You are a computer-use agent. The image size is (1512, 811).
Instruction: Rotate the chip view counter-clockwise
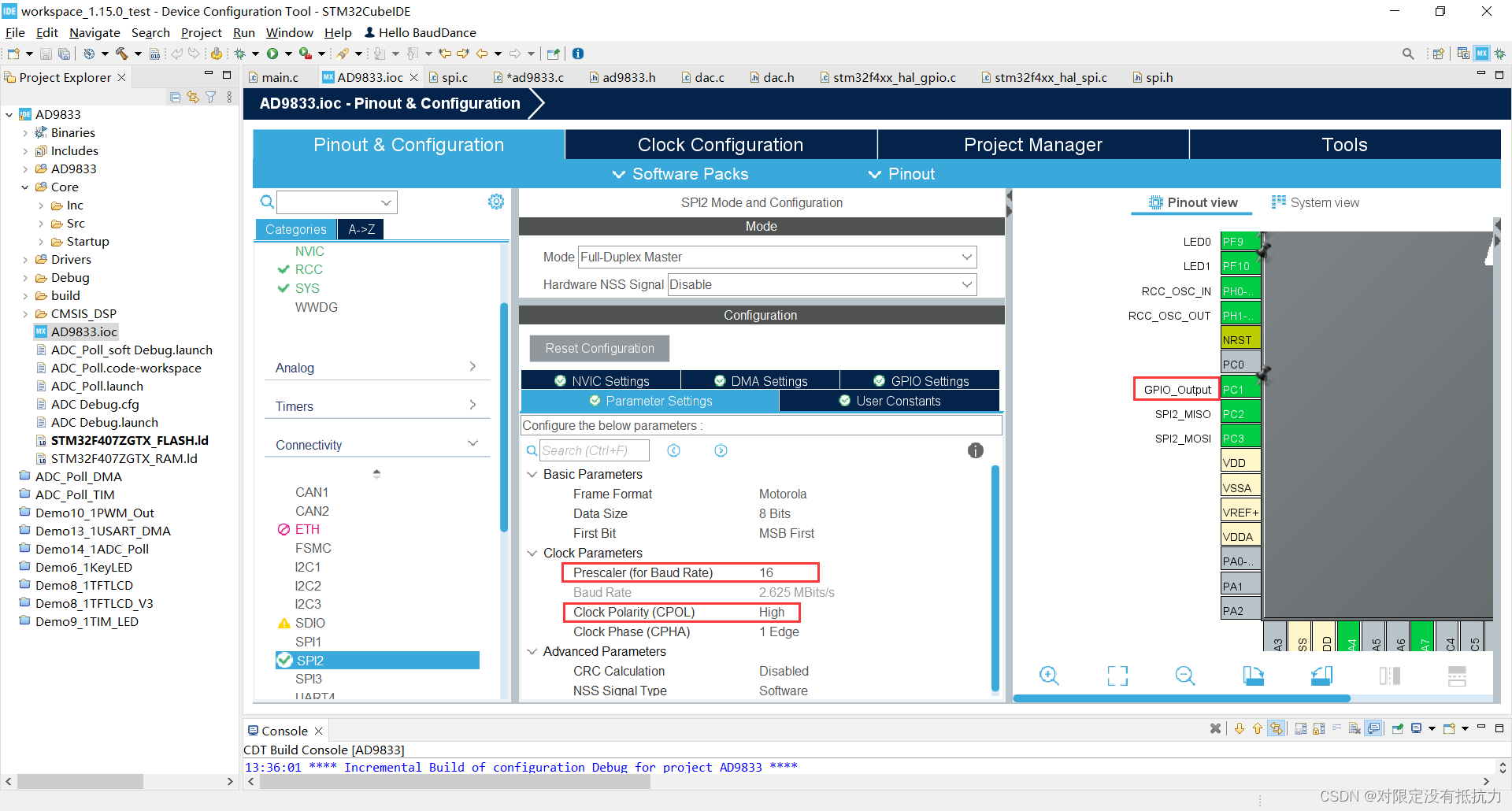[1321, 676]
